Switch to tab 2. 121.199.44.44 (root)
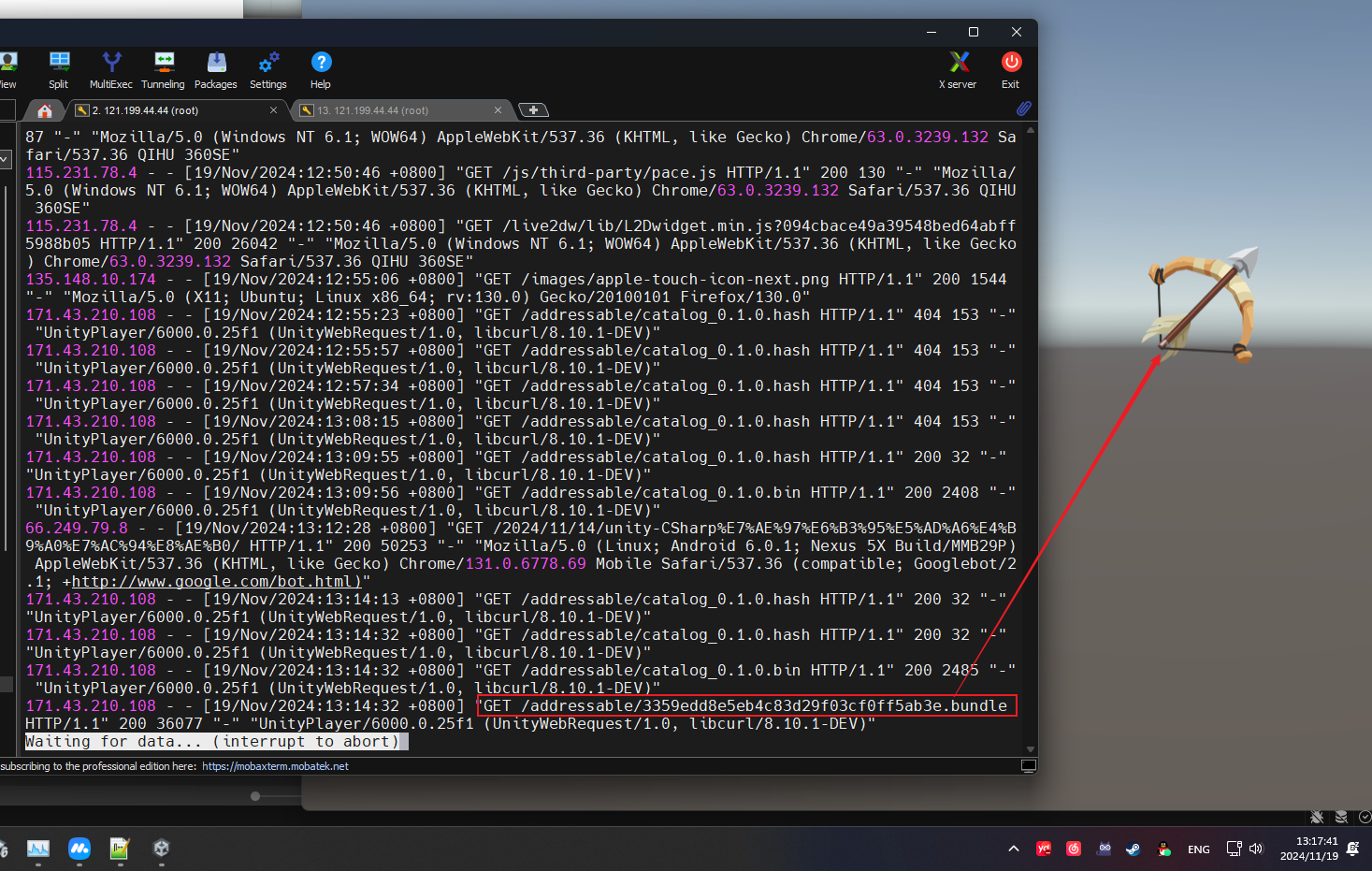1372x871 pixels. [x=176, y=110]
